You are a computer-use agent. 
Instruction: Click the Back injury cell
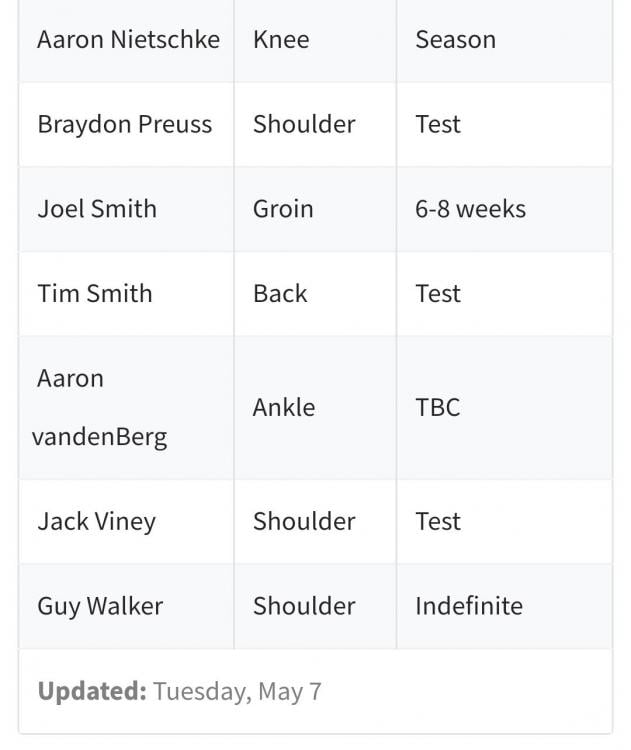(x=280, y=294)
